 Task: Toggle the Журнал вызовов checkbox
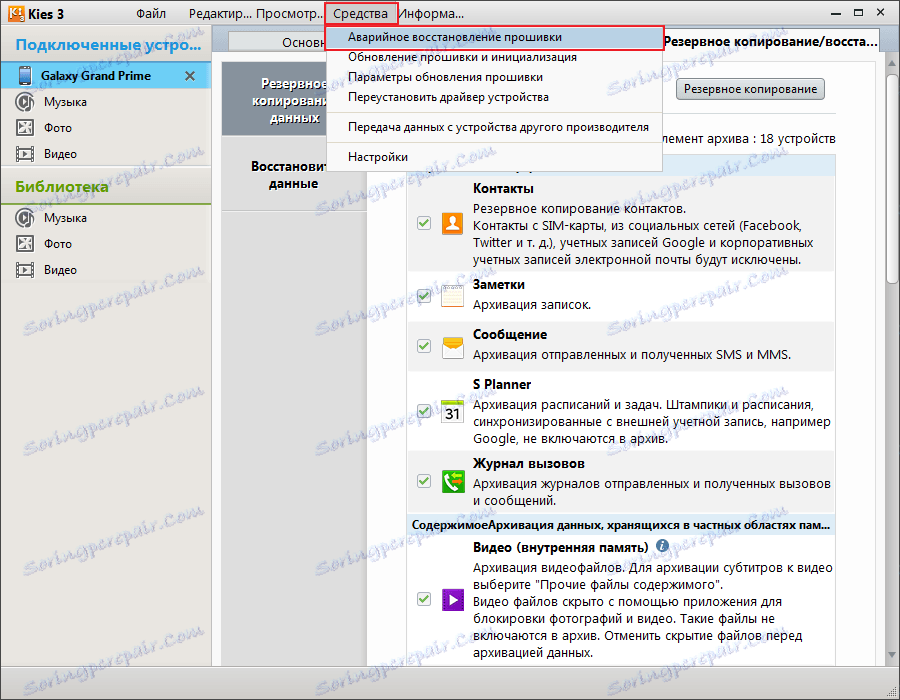[x=423, y=482]
